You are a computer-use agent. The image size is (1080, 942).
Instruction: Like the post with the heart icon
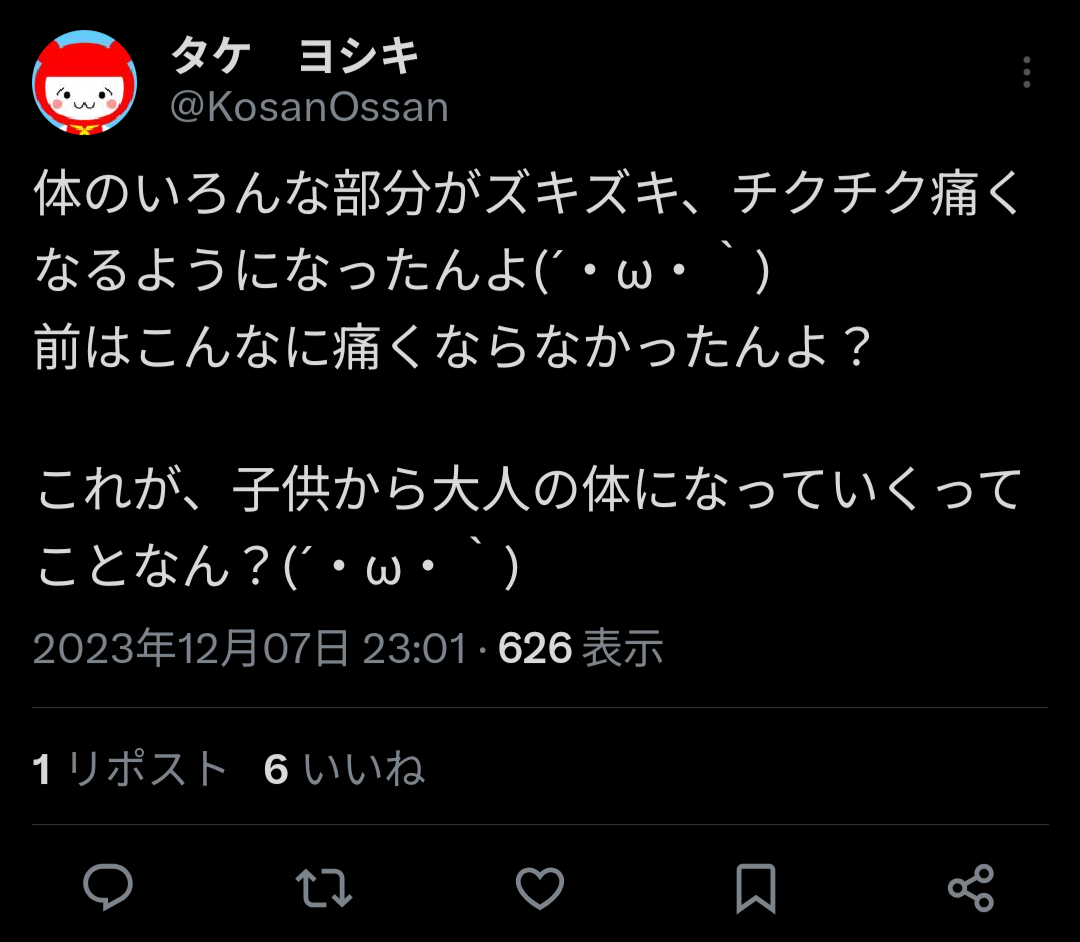pos(540,887)
